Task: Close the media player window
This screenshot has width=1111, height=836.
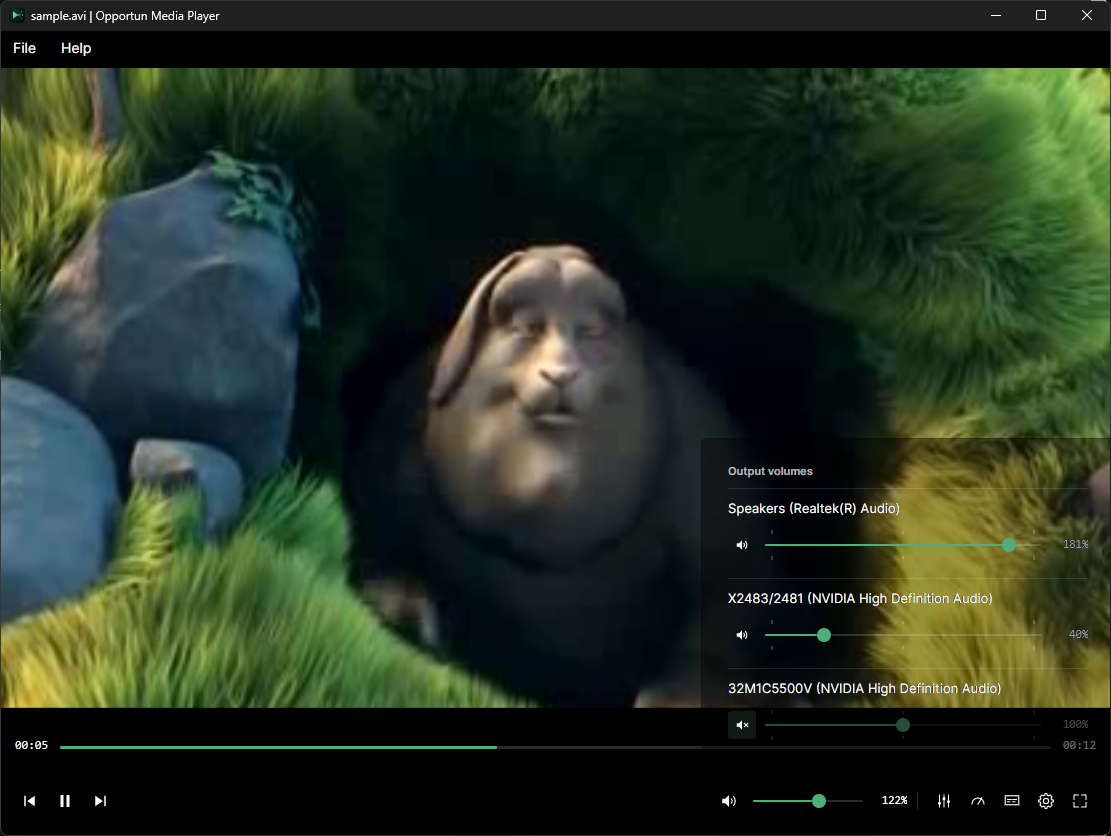Action: (1087, 15)
